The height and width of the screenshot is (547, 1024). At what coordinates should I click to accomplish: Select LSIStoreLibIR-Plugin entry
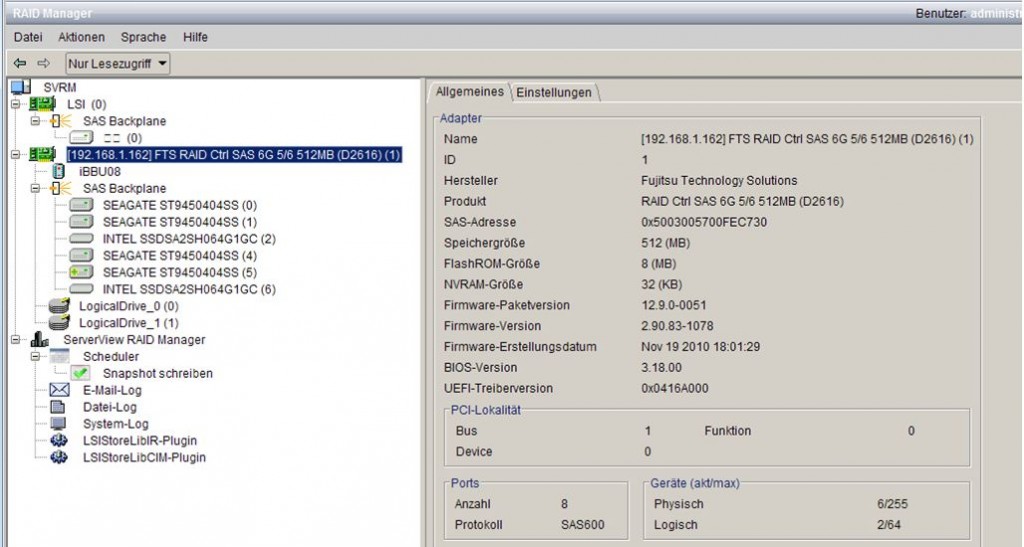[x=140, y=441]
